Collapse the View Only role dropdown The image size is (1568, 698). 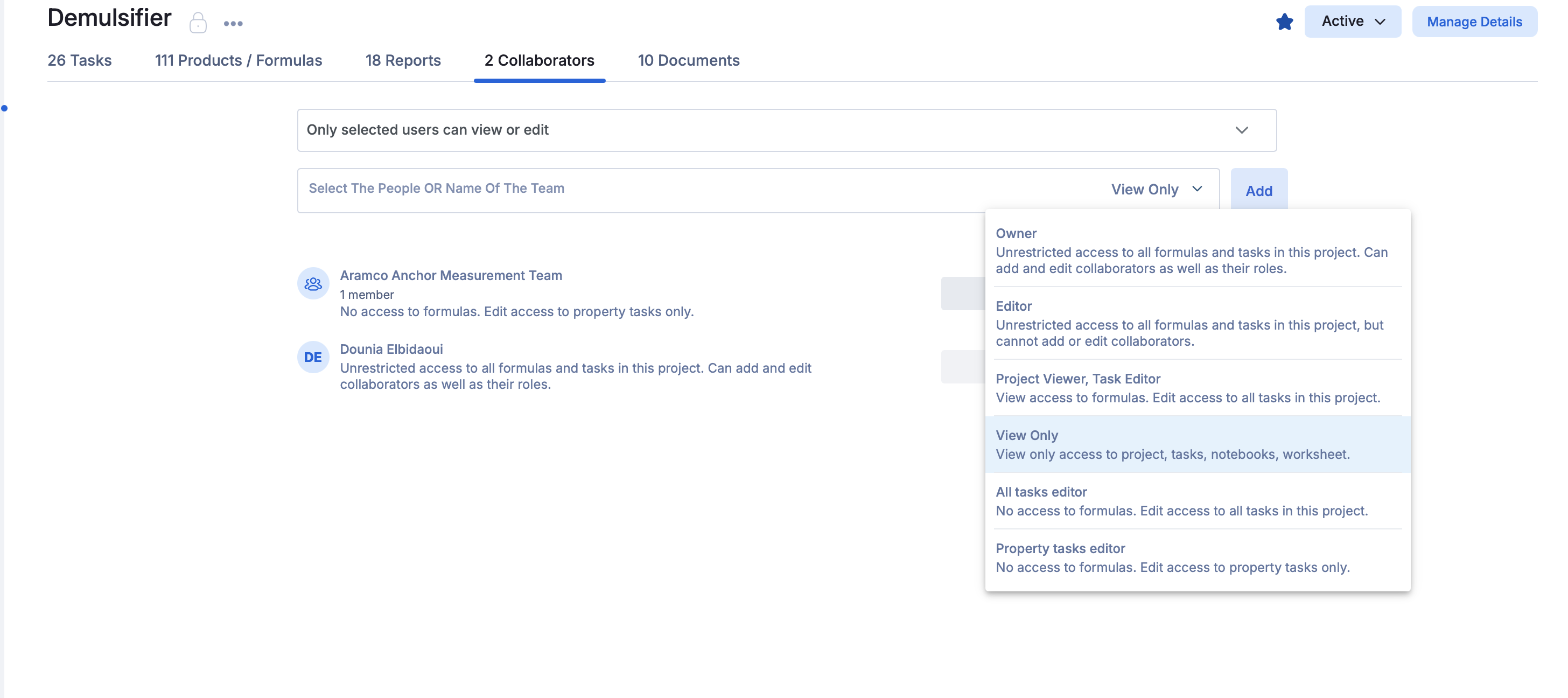click(1156, 190)
